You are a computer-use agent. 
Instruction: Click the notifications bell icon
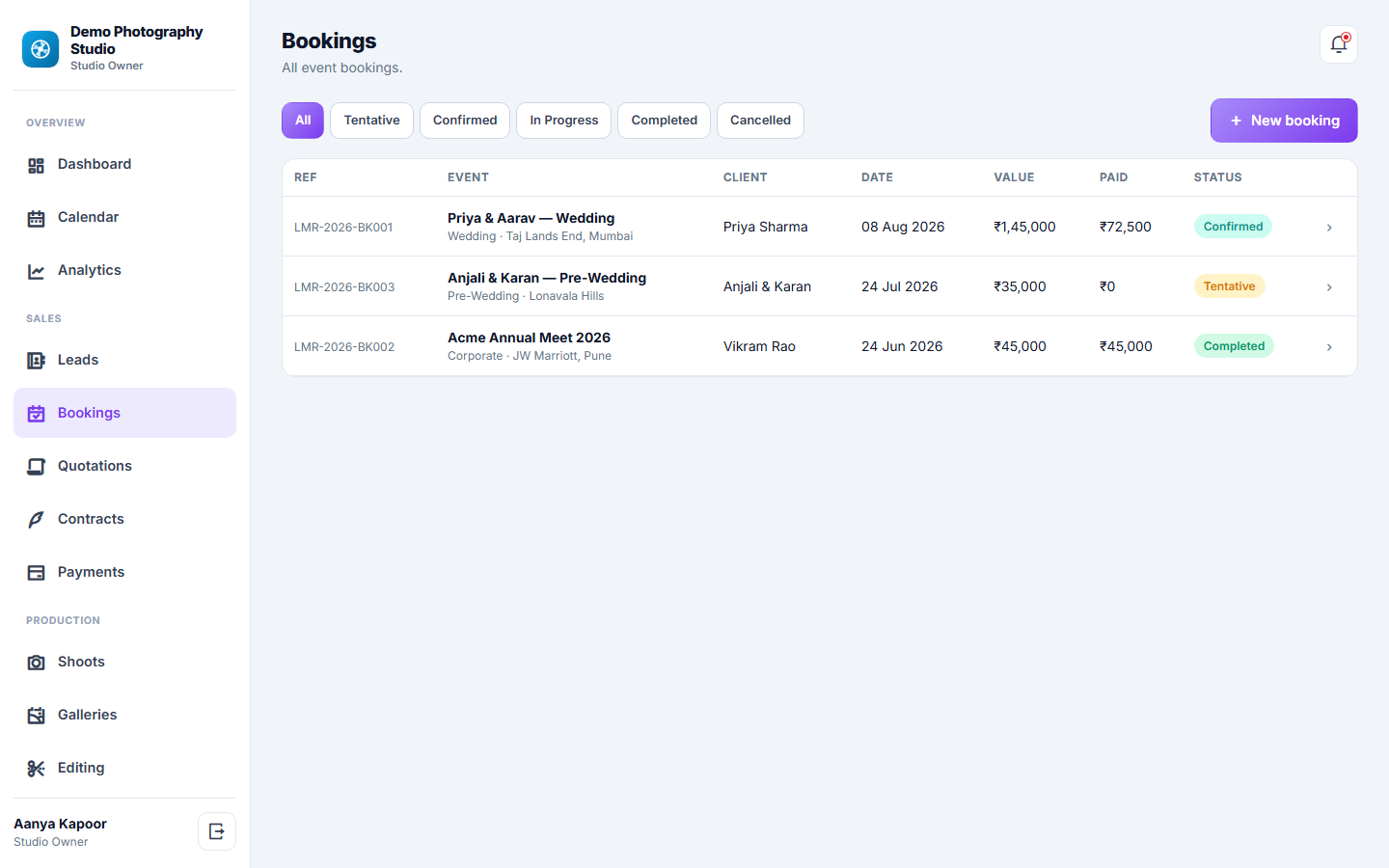[1339, 44]
